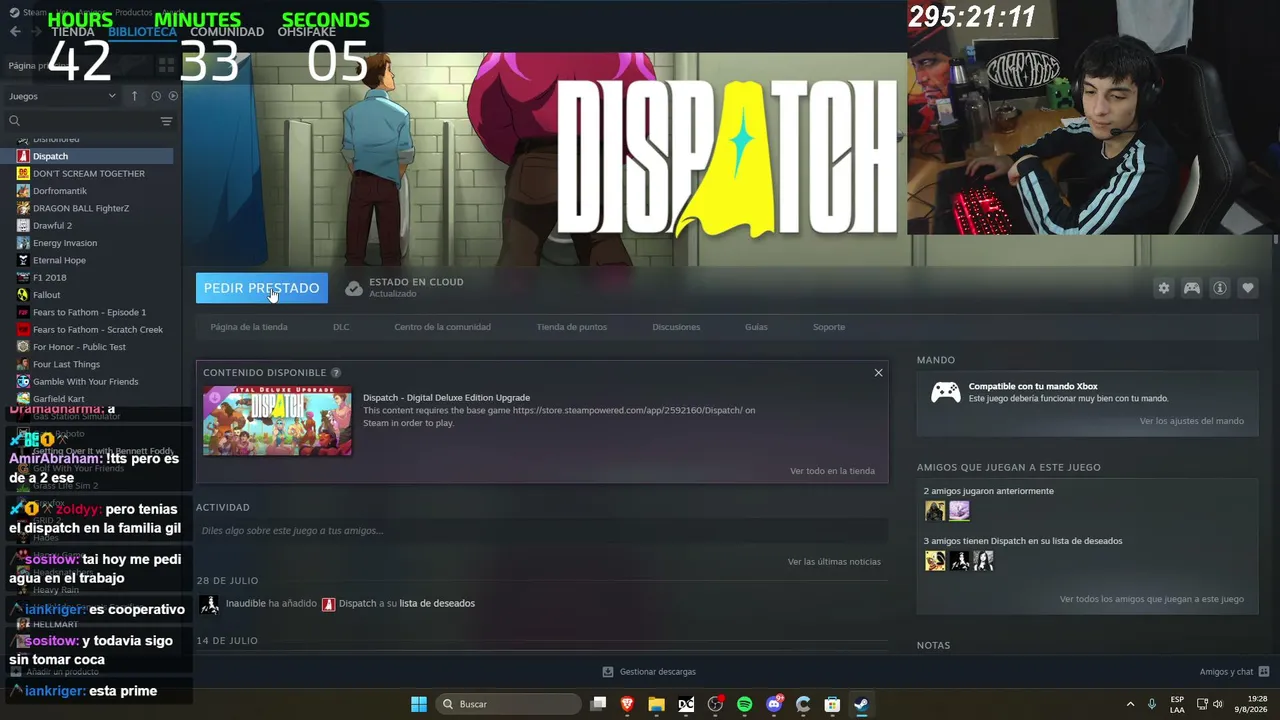Click the taskbar Buscar search box

510,704
